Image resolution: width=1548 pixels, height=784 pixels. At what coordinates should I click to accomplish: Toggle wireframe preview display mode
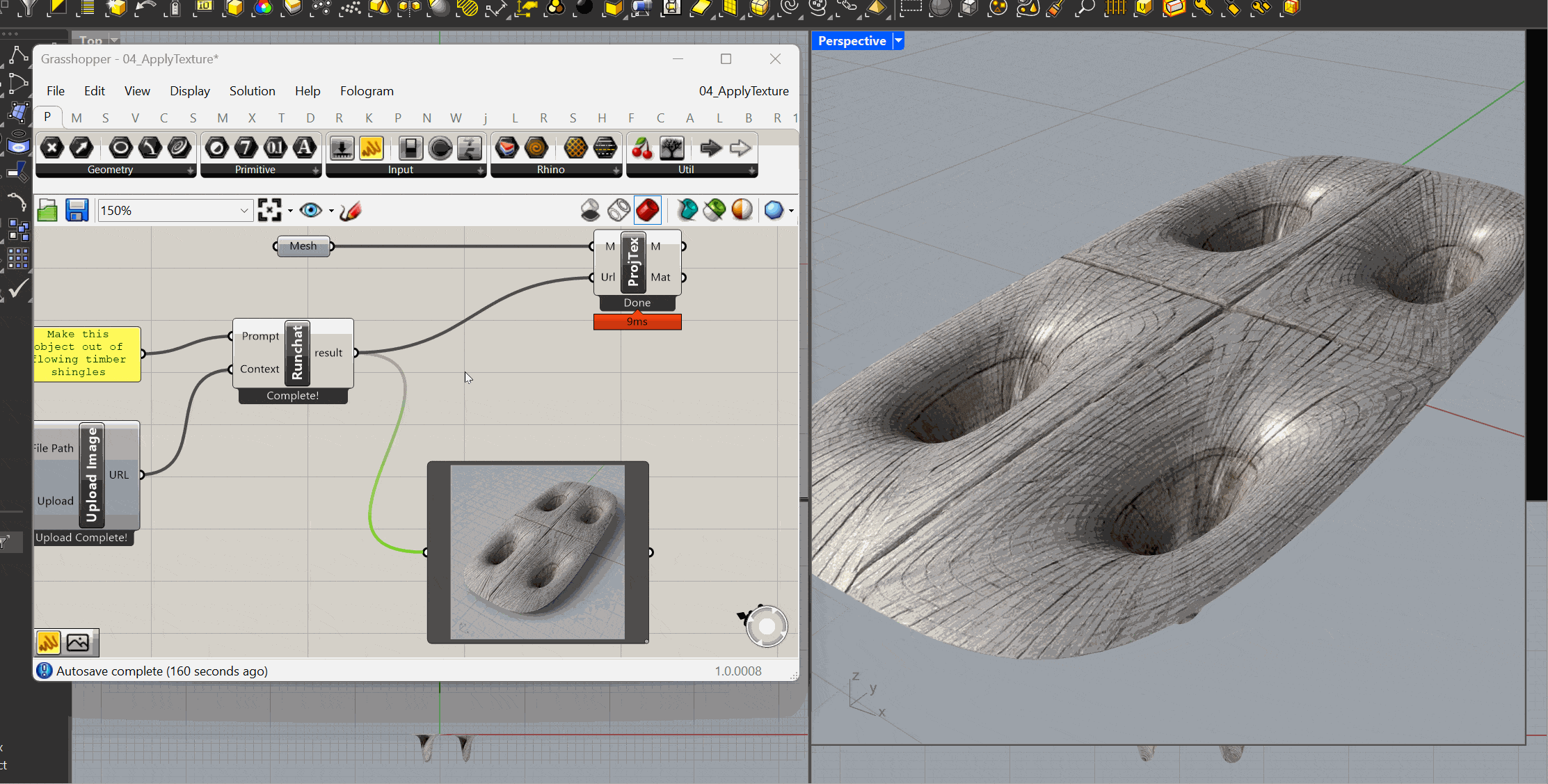619,209
